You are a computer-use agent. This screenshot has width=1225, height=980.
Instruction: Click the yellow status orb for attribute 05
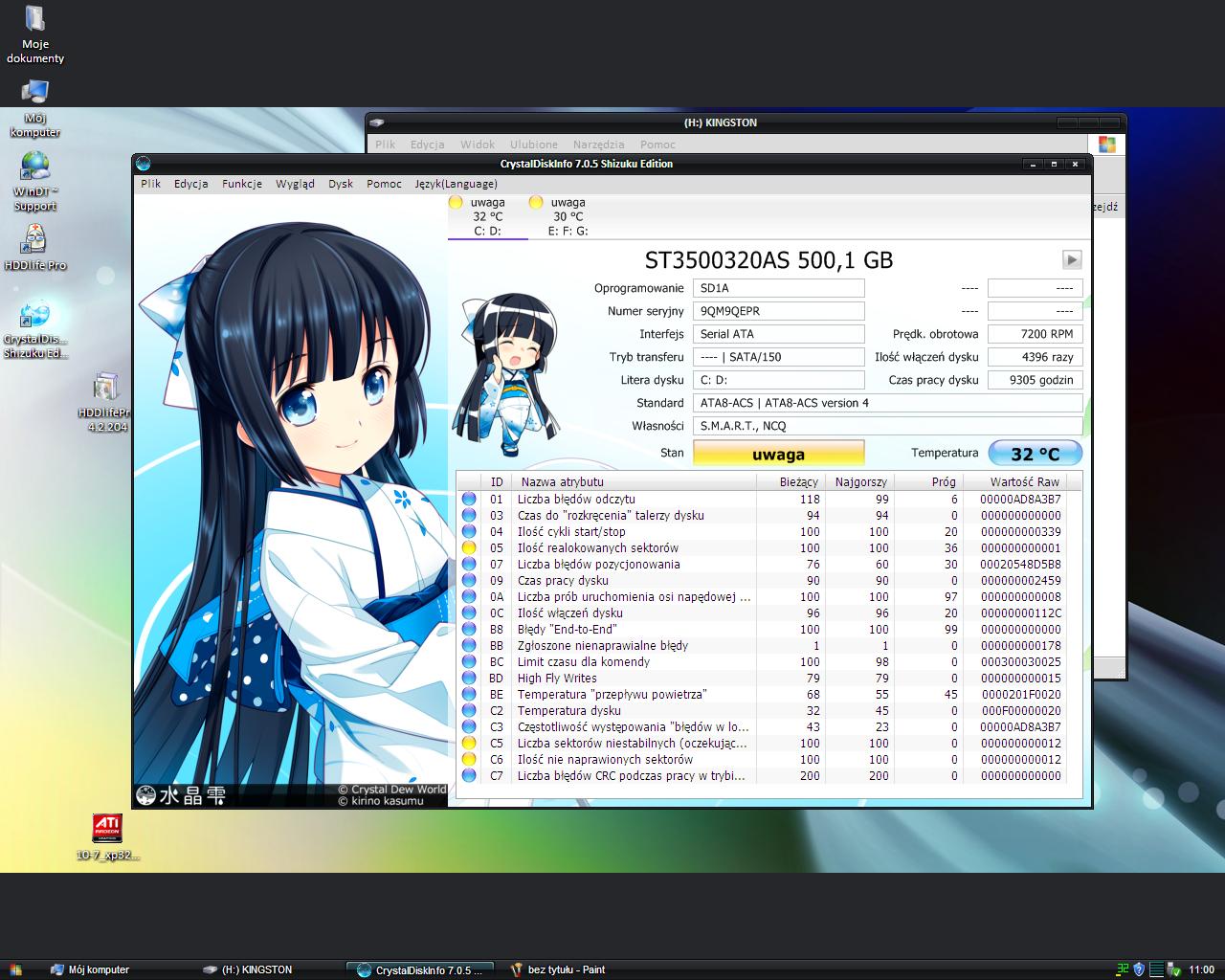469,547
